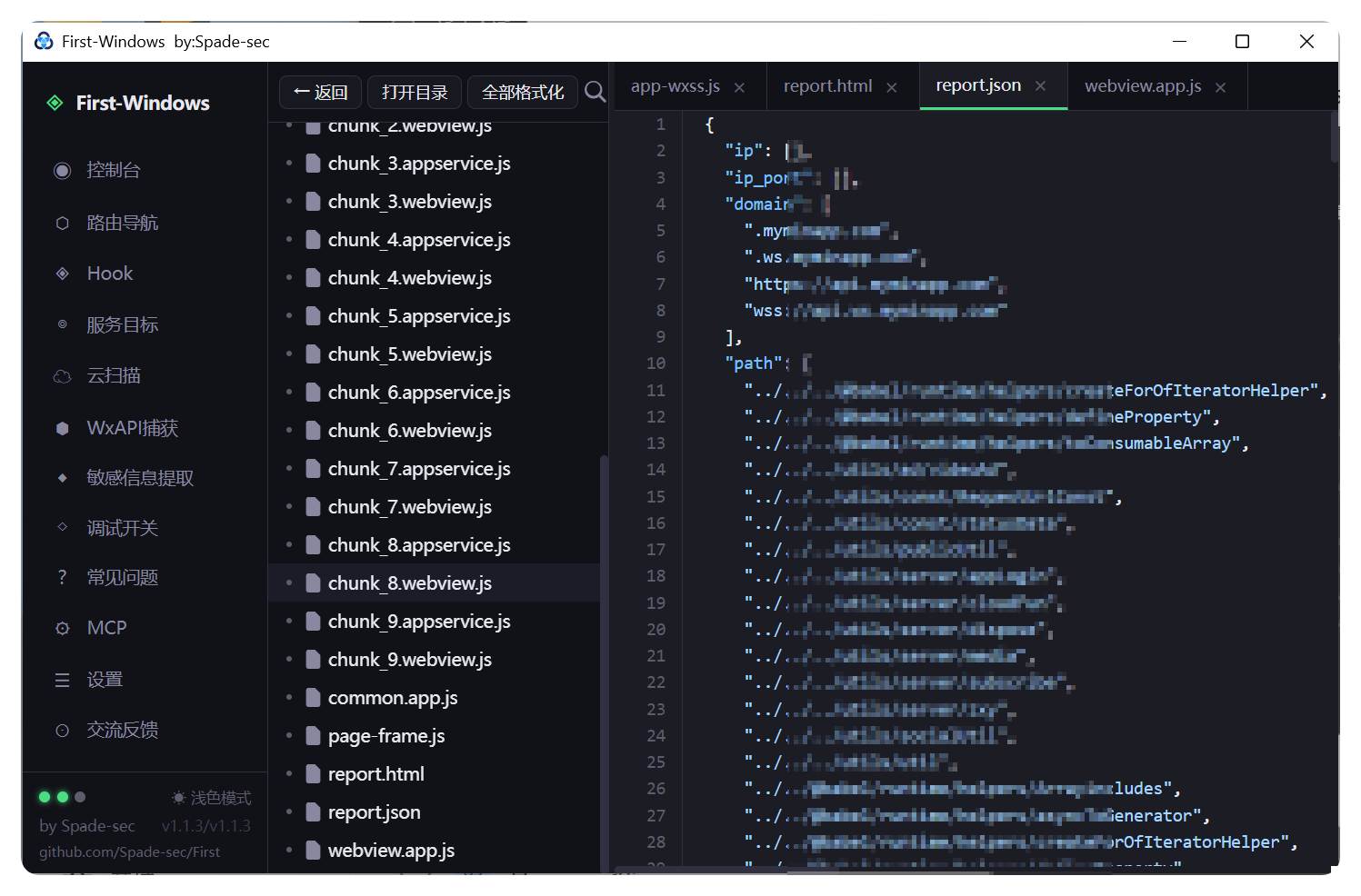Open github.com/Spade-sec/First link
The image size is (1361, 896).
[130, 851]
